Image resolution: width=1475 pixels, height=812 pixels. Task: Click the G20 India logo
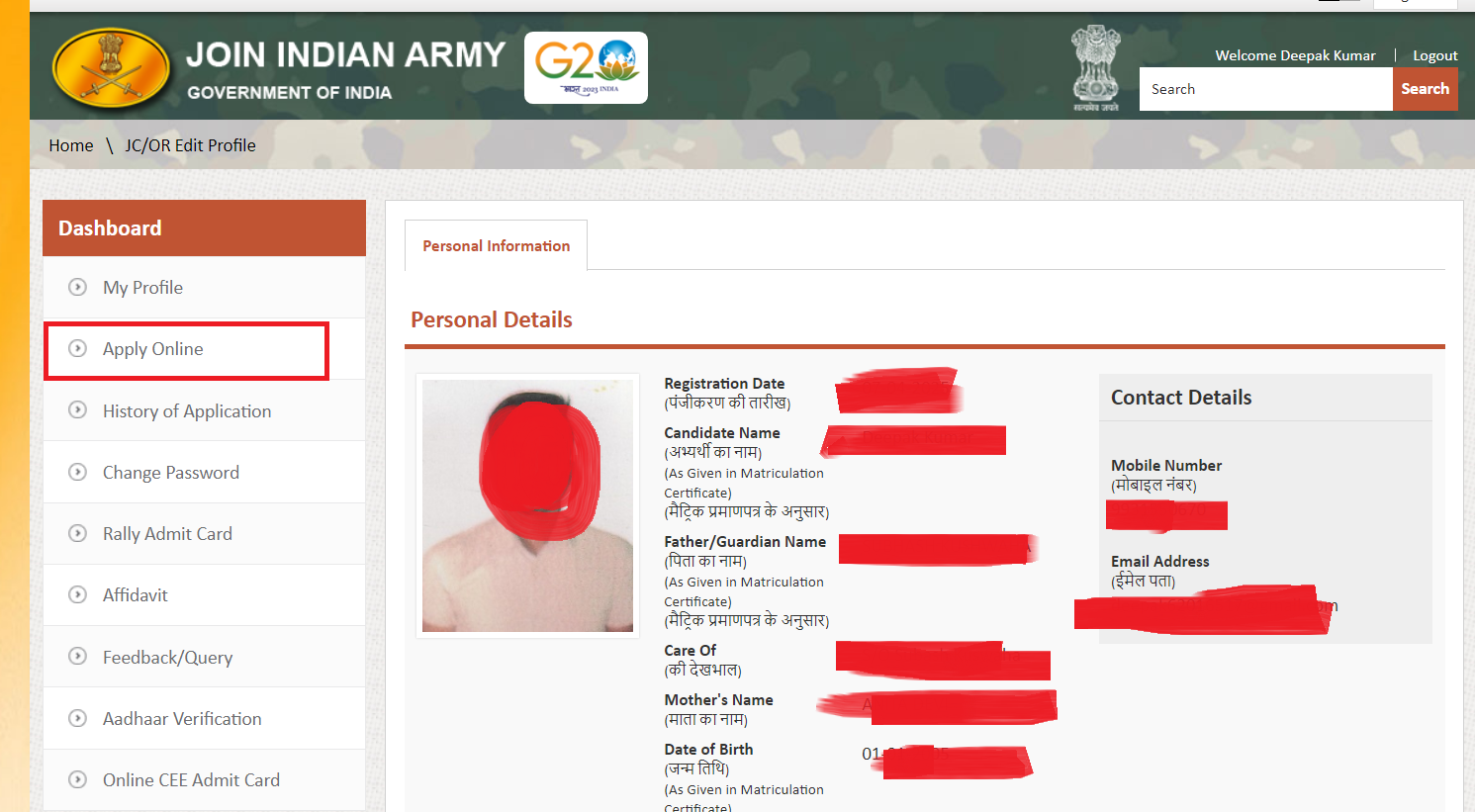click(586, 67)
